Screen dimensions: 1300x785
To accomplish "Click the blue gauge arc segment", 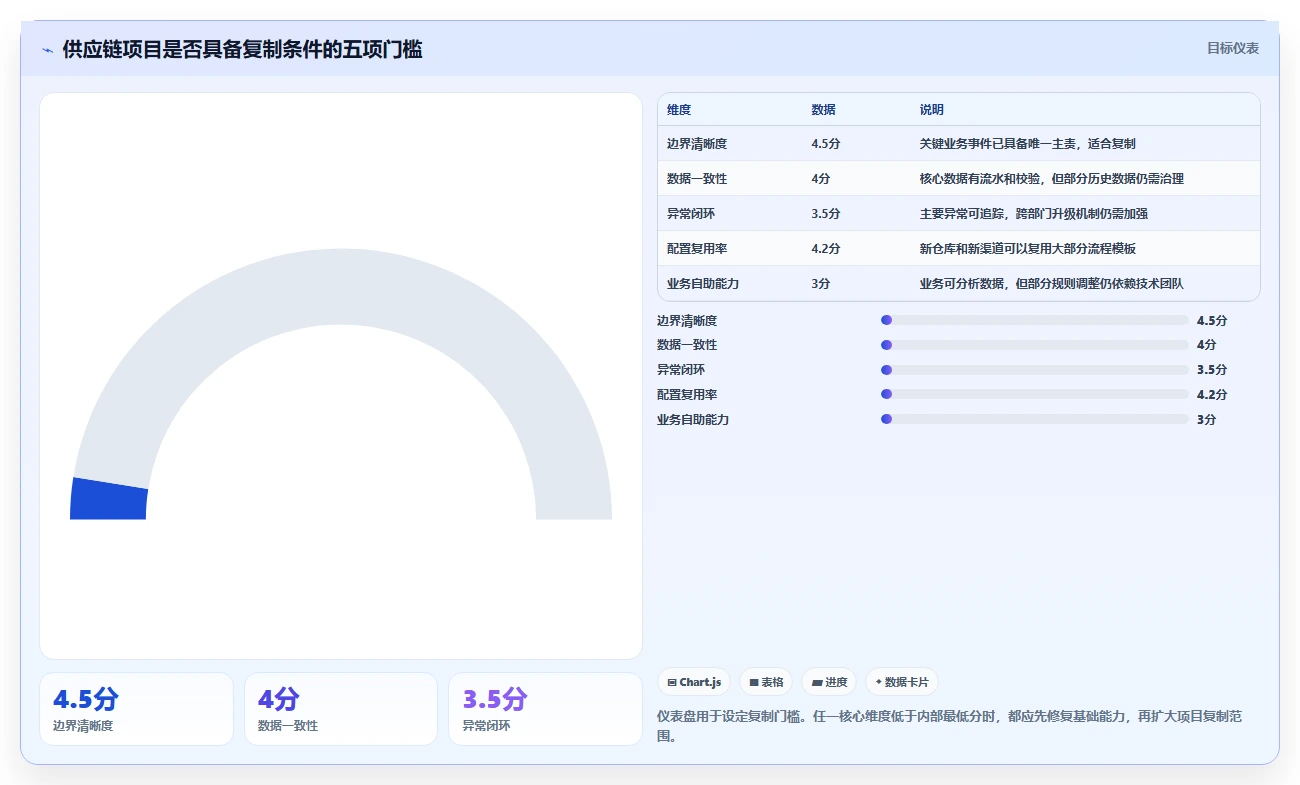I will pyautogui.click(x=109, y=499).
